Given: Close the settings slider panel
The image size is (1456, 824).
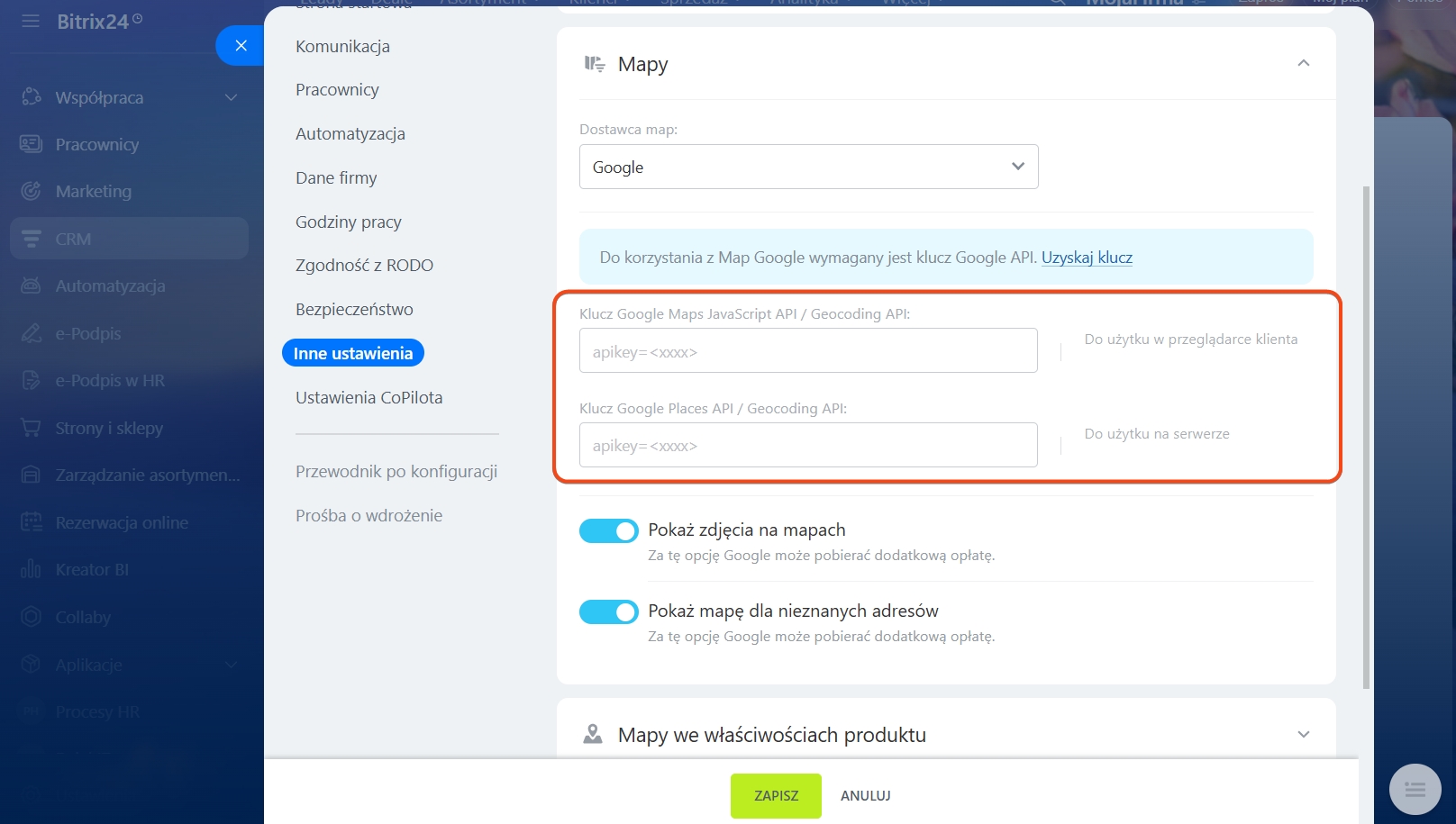Looking at the screenshot, I should point(241,45).
